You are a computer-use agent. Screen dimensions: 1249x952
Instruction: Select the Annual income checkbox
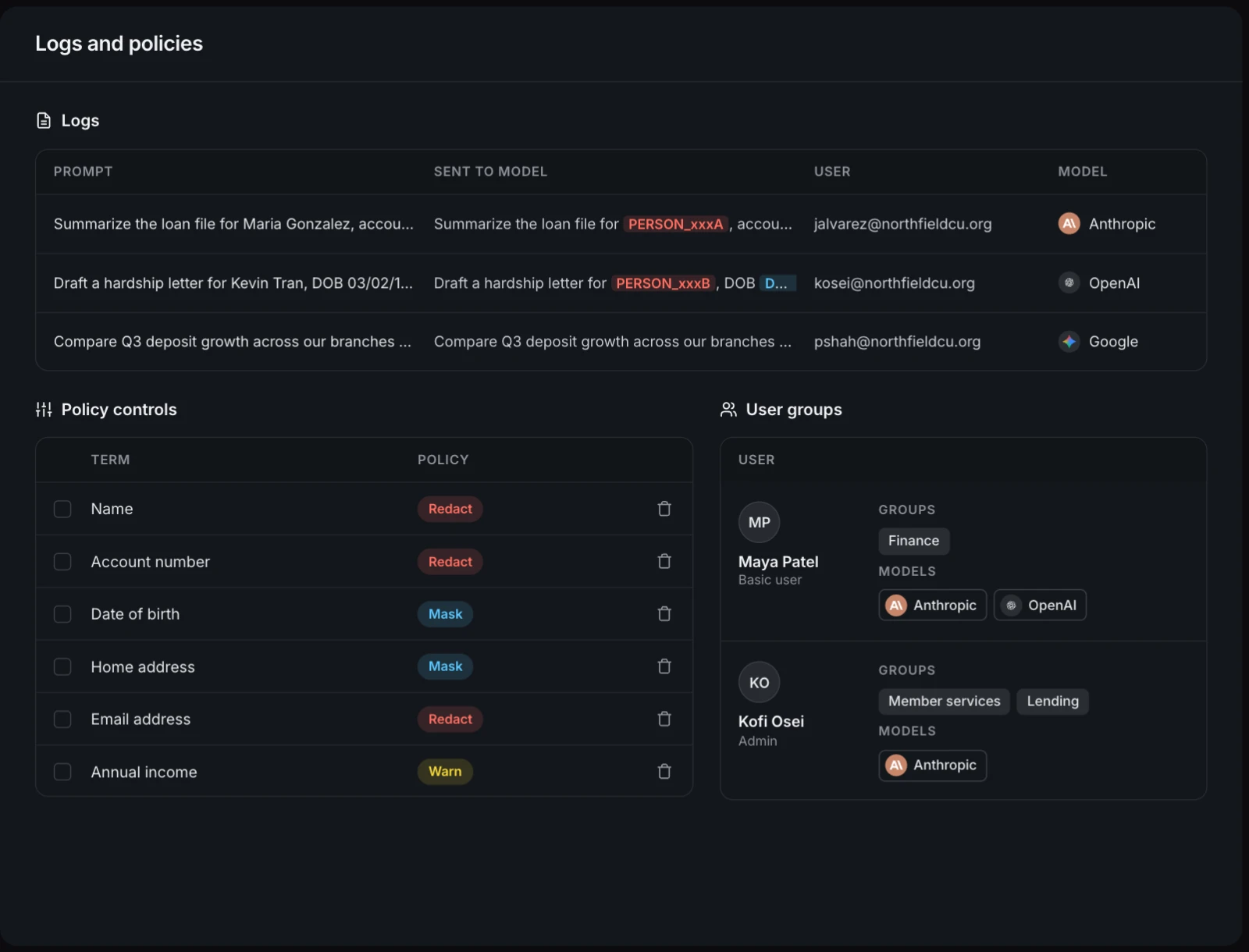tap(62, 772)
